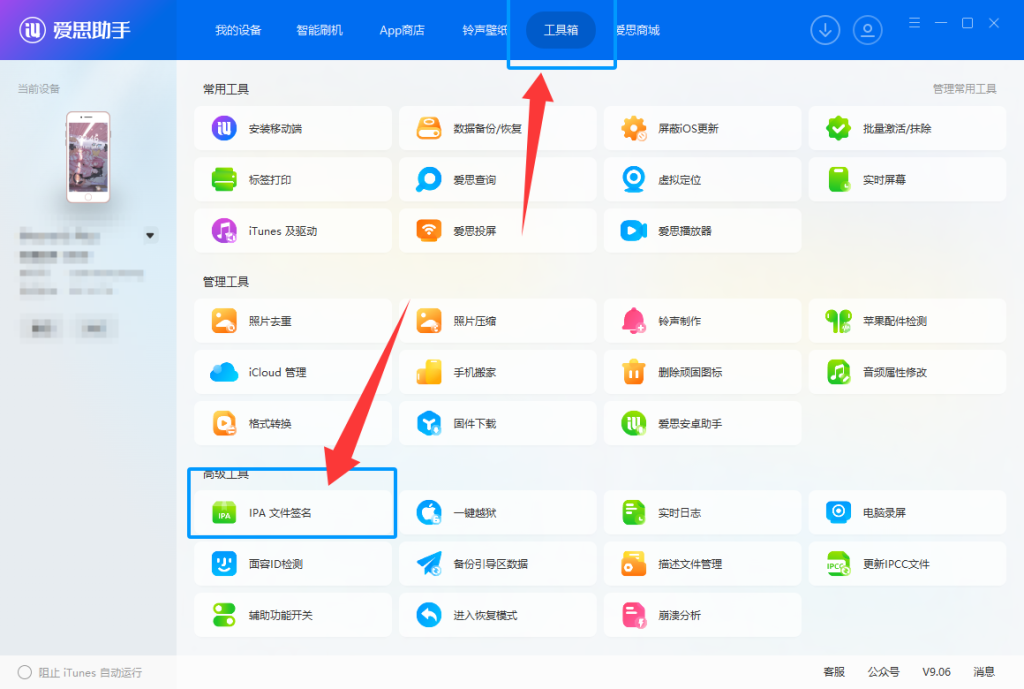Click 管理常用工具 link
This screenshot has width=1024, height=689.
pyautogui.click(x=965, y=89)
